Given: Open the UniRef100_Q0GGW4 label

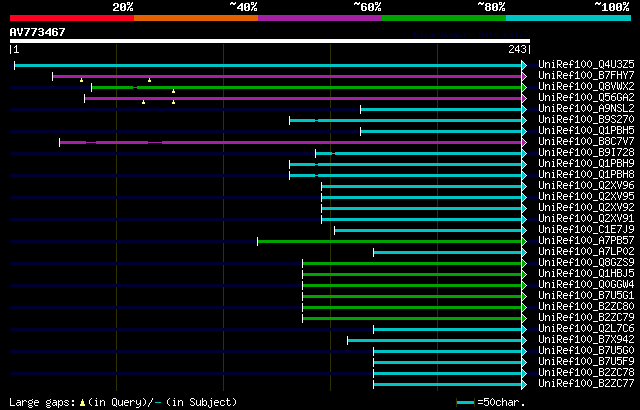Looking at the screenshot, I should coord(586,285).
